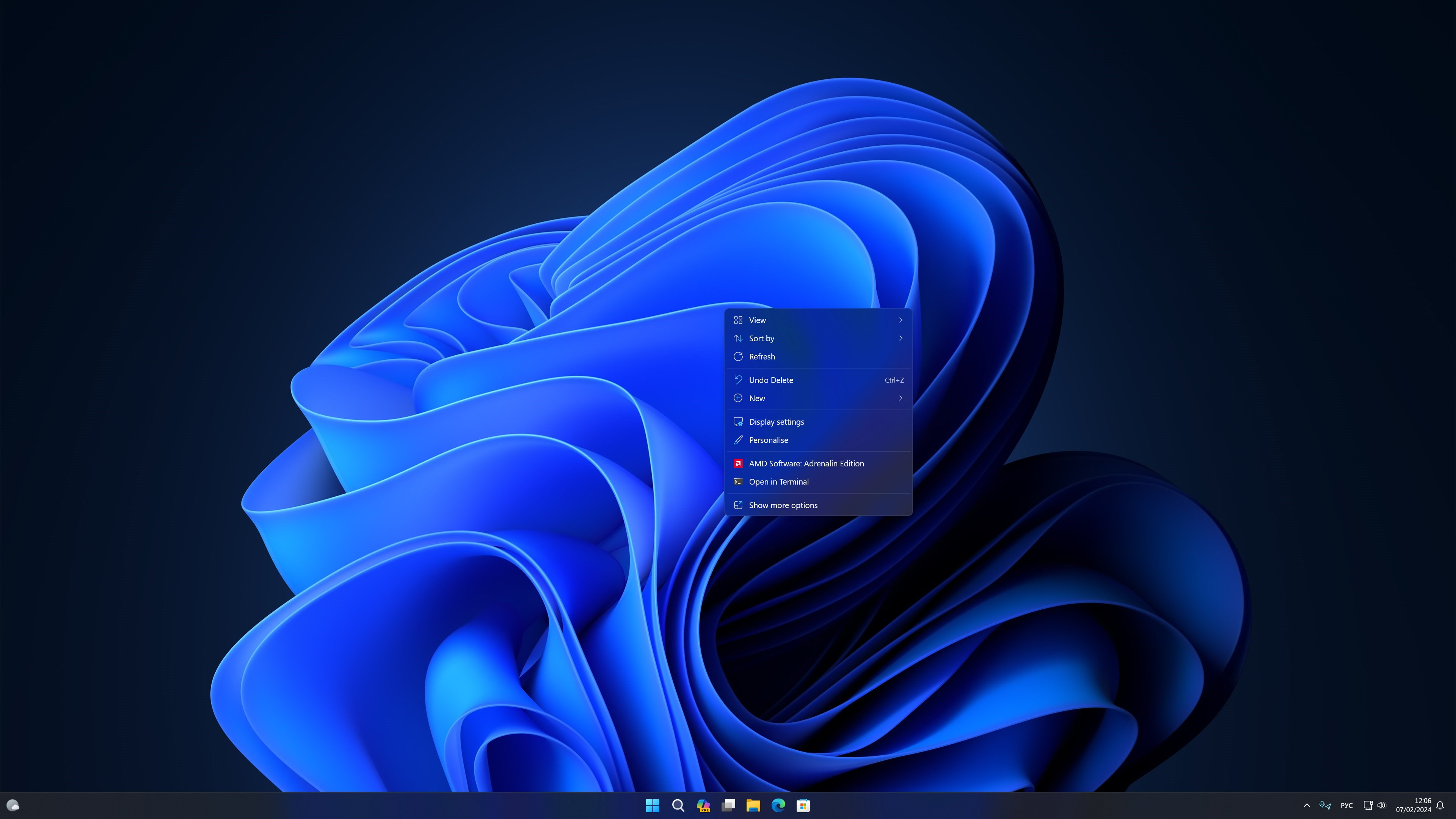The width and height of the screenshot is (1456, 819).
Task: Open the Windows Start menu
Action: pyautogui.click(x=652, y=805)
